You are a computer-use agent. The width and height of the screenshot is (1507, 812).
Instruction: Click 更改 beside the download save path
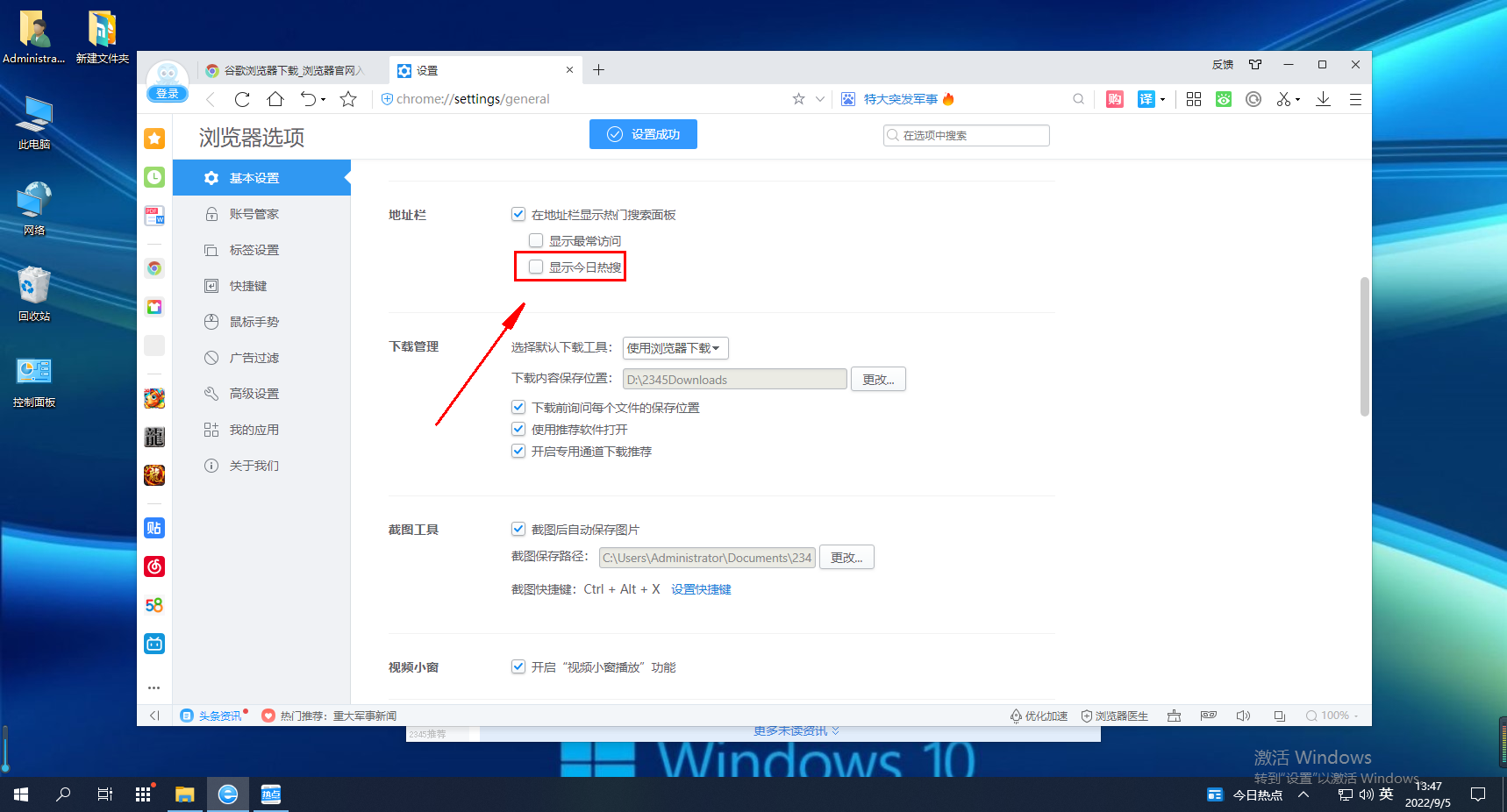pos(878,379)
